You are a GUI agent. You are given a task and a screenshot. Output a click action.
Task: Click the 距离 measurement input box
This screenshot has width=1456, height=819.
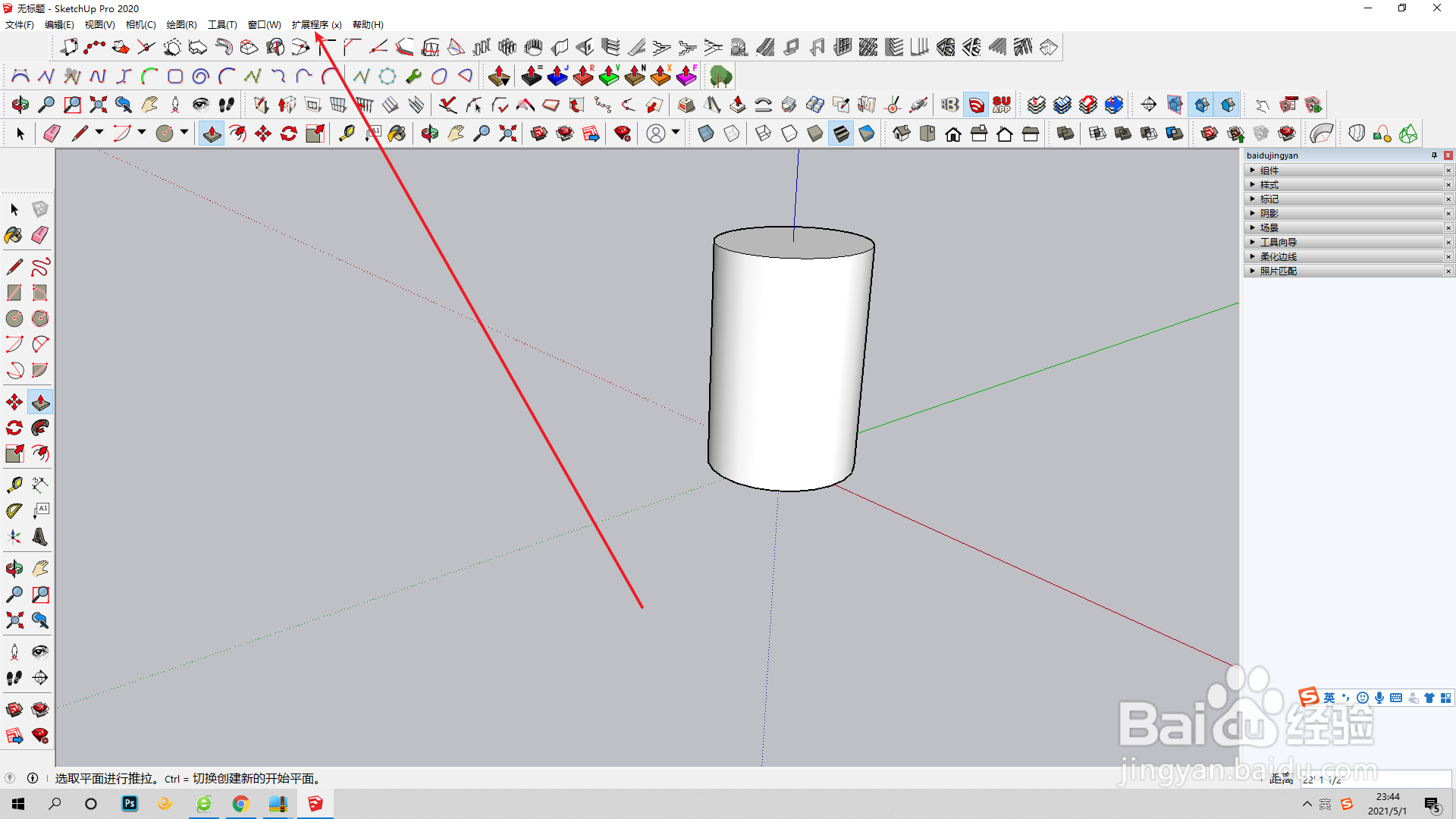tap(1375, 779)
